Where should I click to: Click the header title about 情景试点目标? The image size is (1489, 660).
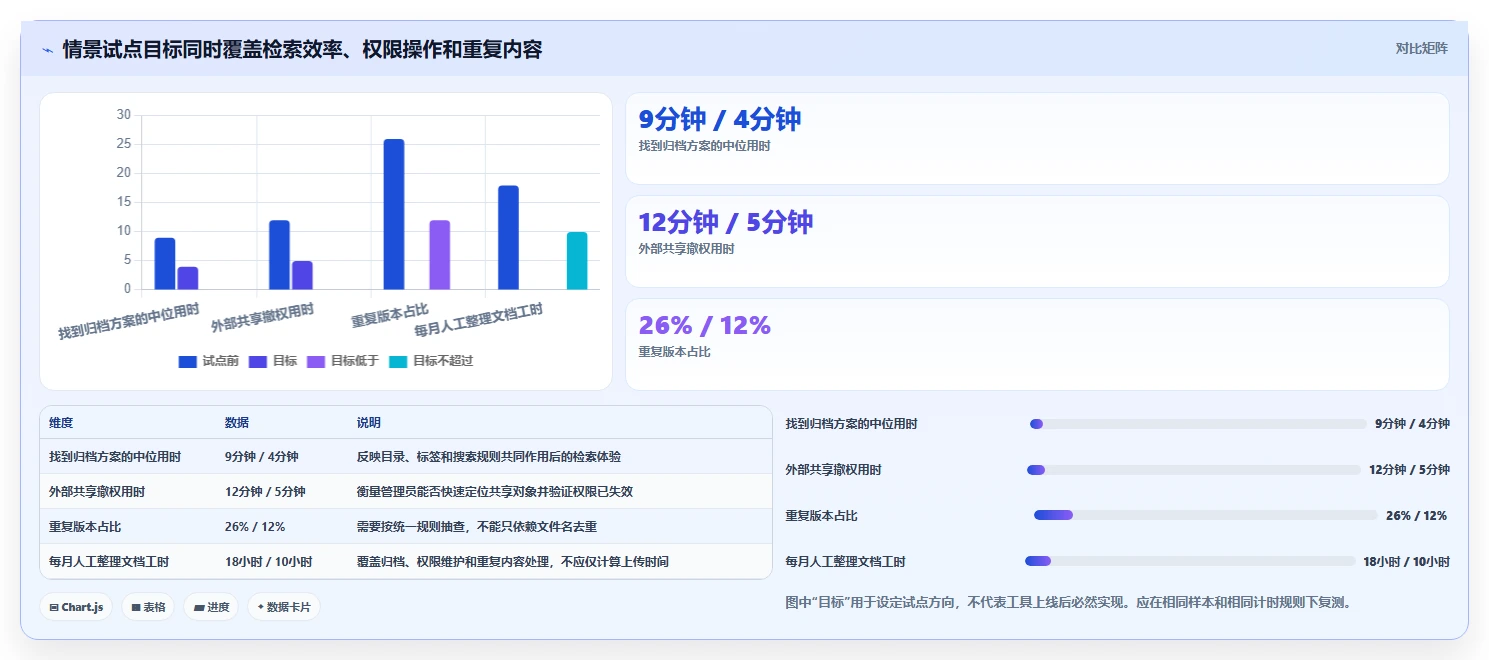pos(302,49)
